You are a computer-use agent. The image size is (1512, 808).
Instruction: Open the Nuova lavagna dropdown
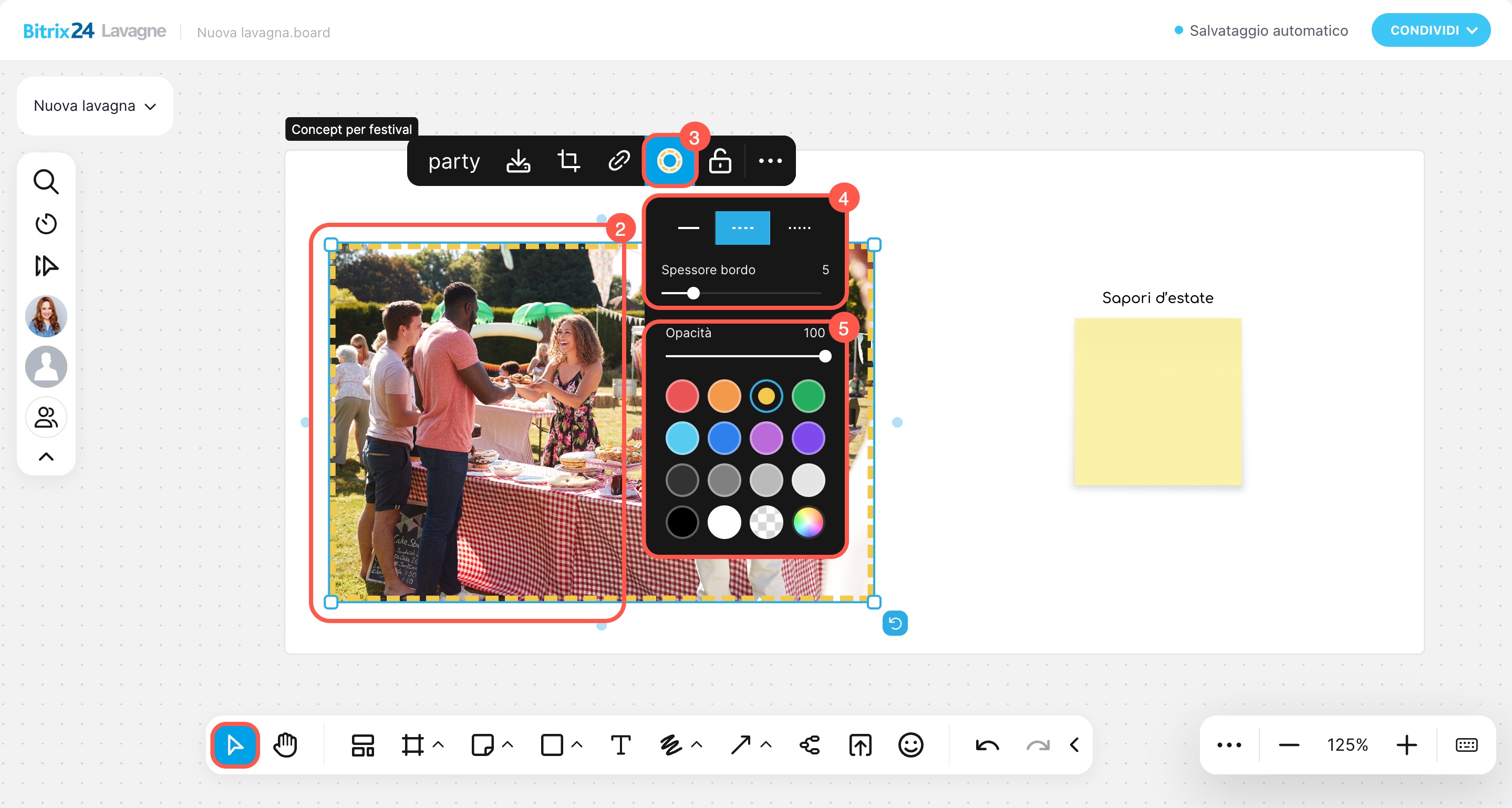(95, 106)
